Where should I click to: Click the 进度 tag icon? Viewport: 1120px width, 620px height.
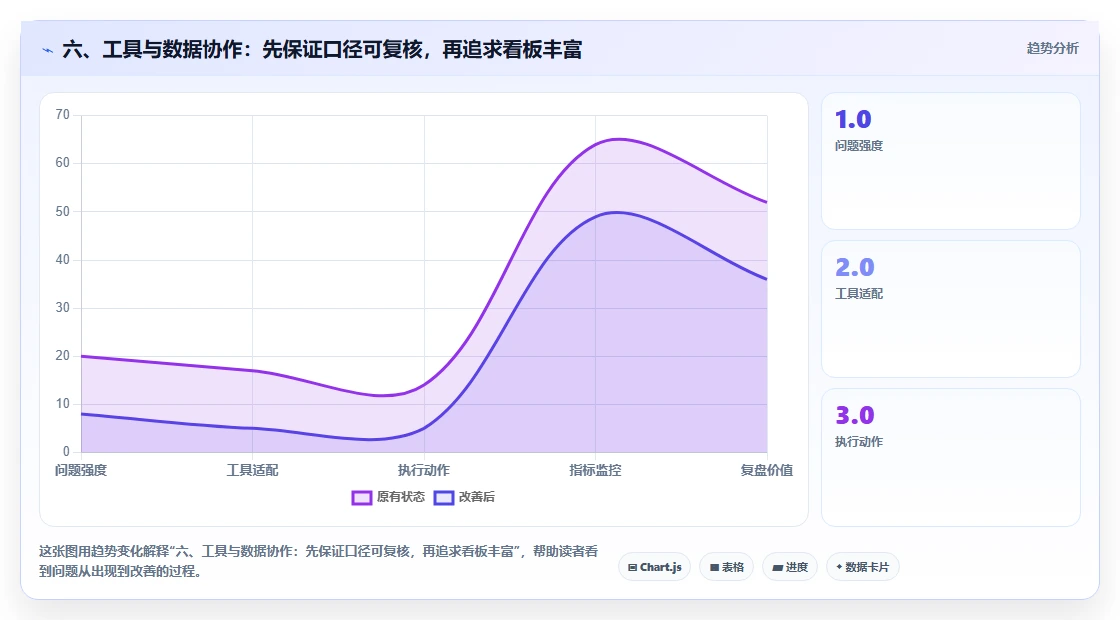[x=778, y=568]
